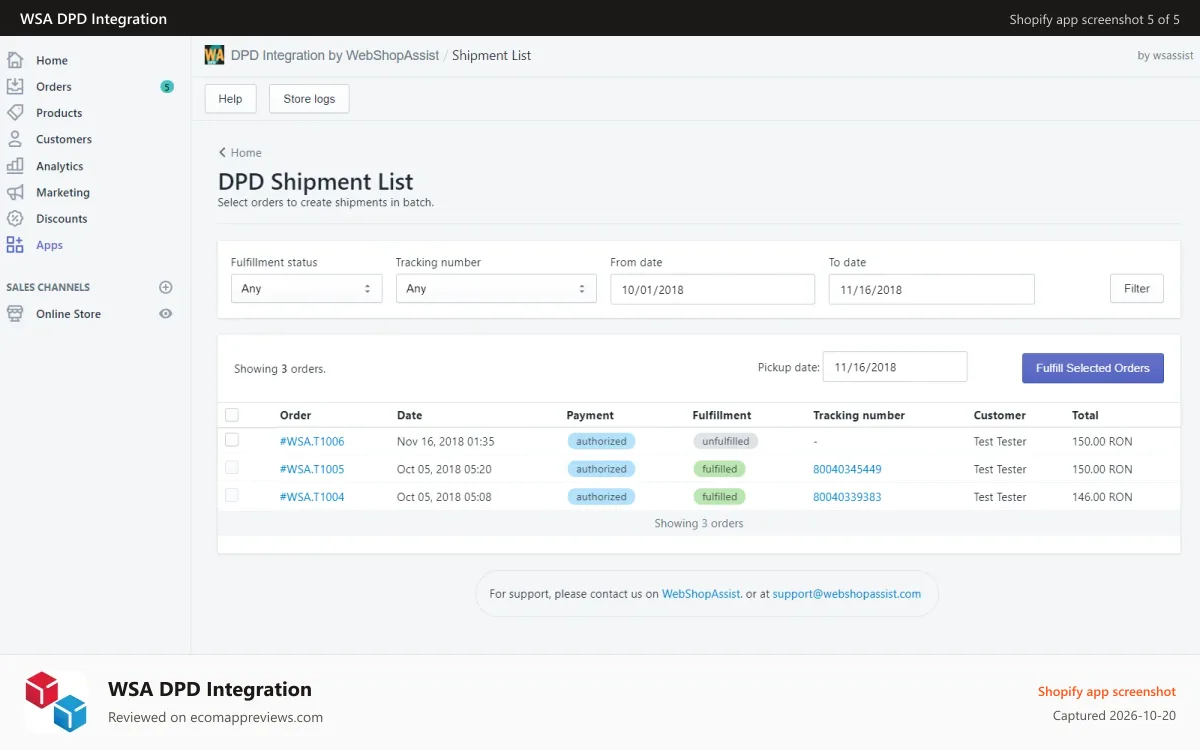1200x750 pixels.
Task: Click the 146.00 RON total cell
Action: 1102,497
